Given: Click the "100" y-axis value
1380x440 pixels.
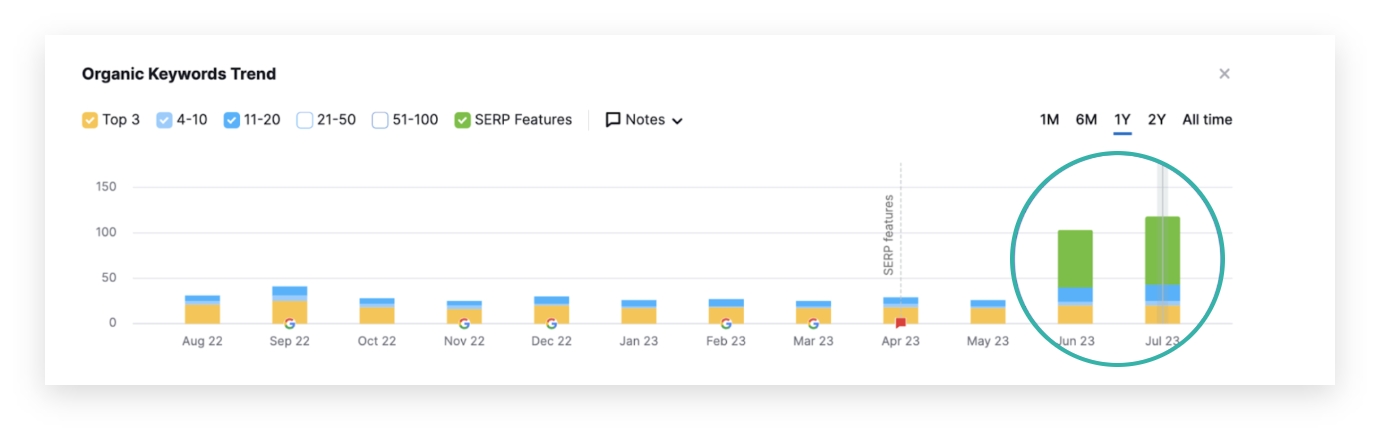Looking at the screenshot, I should coord(106,233).
